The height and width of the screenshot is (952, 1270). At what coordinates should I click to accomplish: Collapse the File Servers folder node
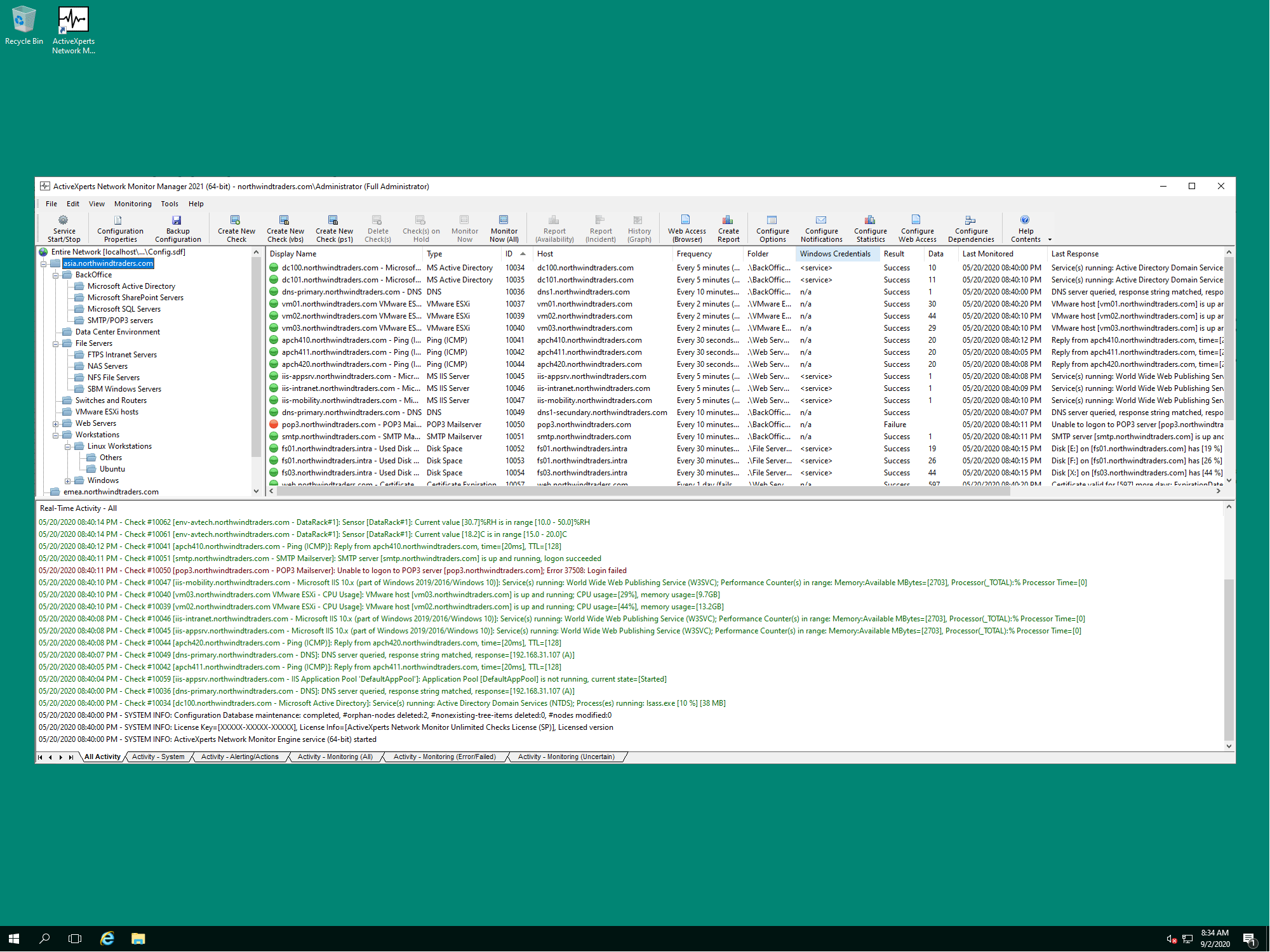point(56,343)
